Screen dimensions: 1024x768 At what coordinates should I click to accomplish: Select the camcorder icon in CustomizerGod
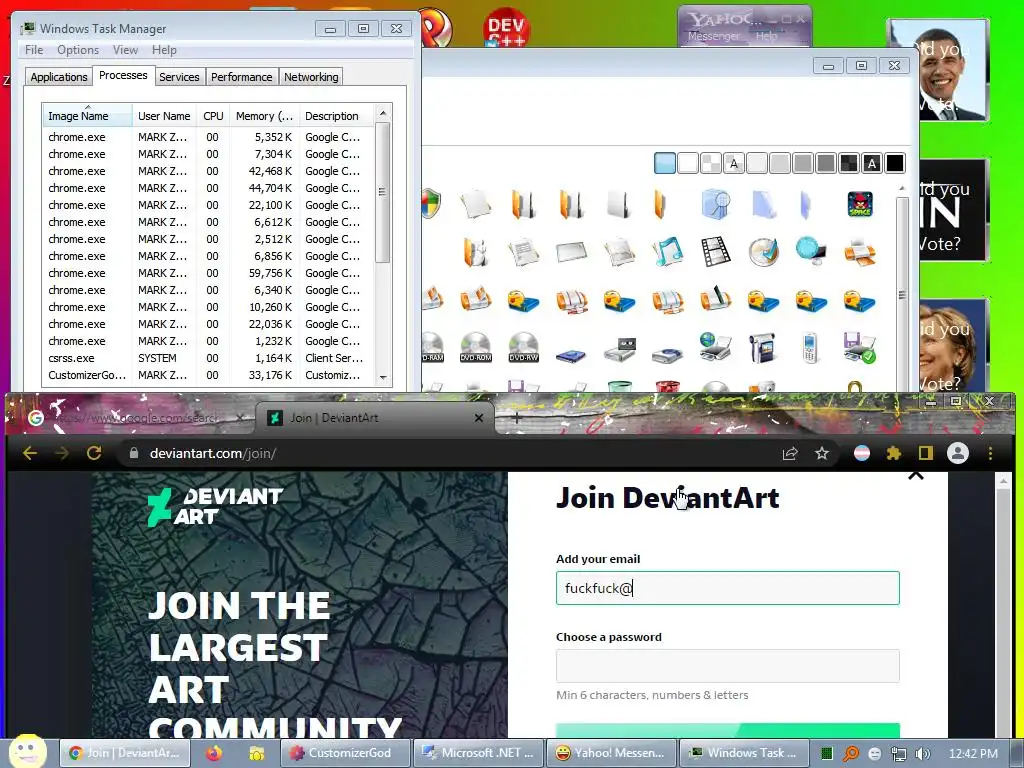click(x=763, y=347)
